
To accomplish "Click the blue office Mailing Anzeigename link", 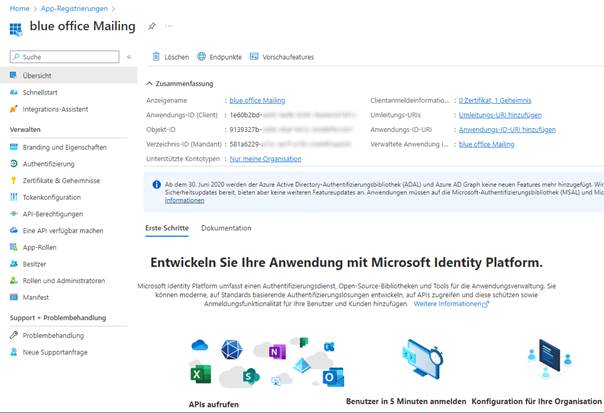I will 257,100.
